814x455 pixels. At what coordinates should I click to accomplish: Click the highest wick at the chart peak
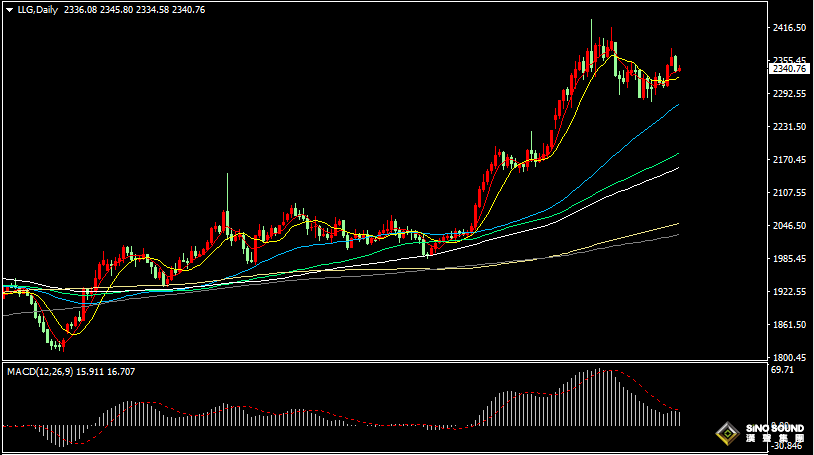(x=590, y=22)
